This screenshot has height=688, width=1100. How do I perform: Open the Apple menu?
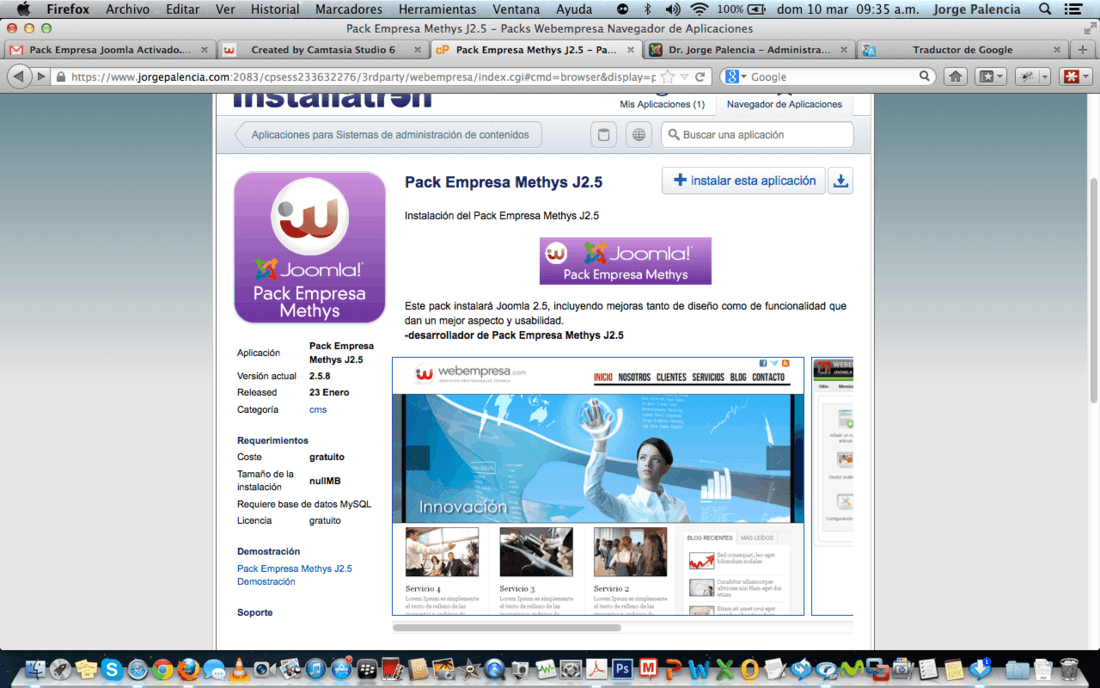coord(23,9)
